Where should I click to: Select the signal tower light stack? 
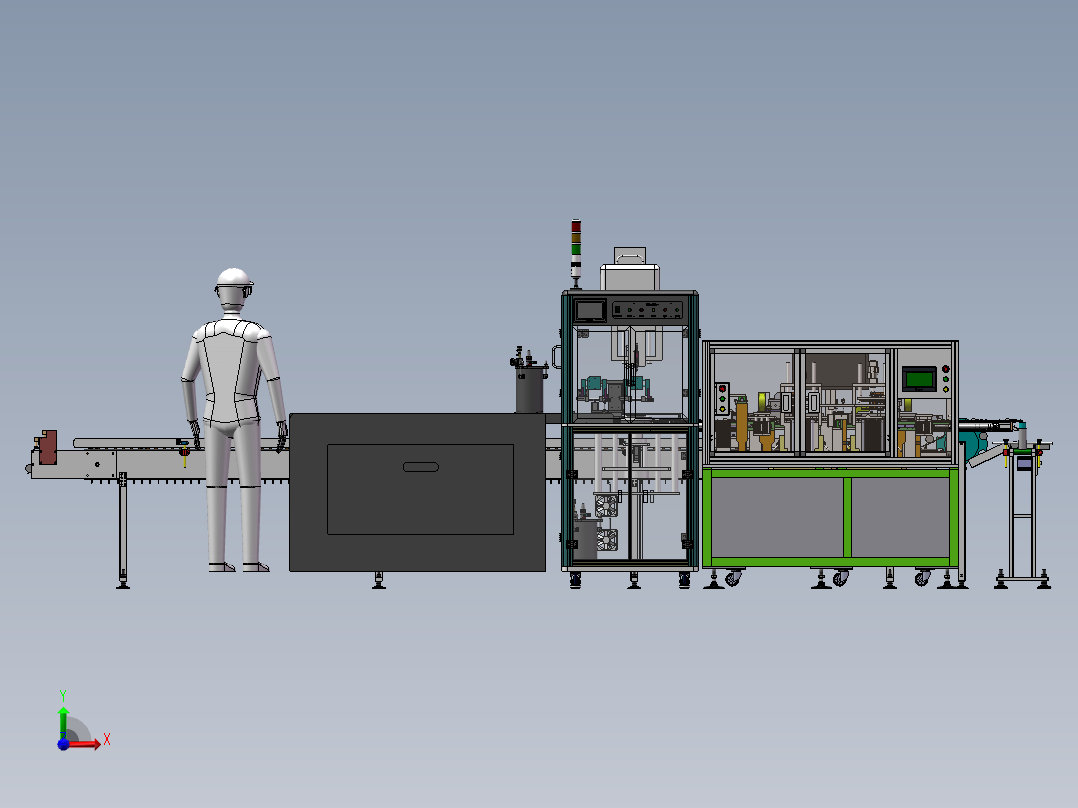pyautogui.click(x=576, y=252)
